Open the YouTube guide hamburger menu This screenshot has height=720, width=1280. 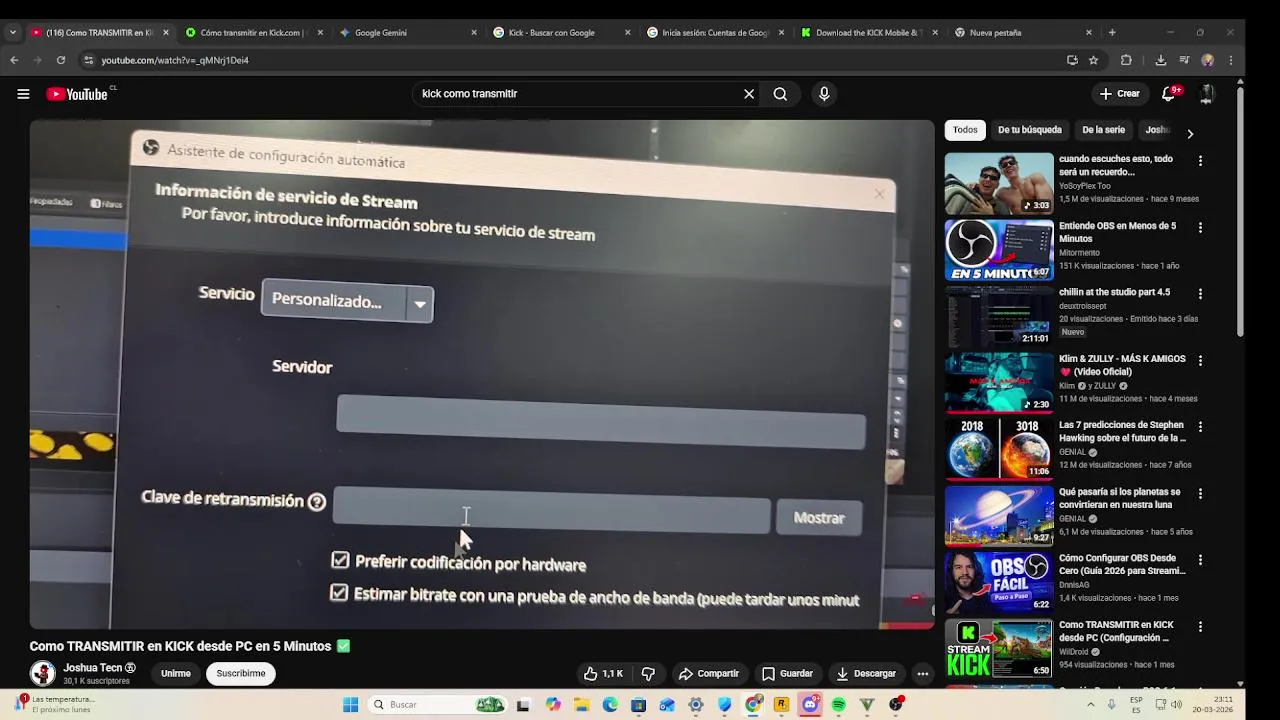[x=23, y=94]
